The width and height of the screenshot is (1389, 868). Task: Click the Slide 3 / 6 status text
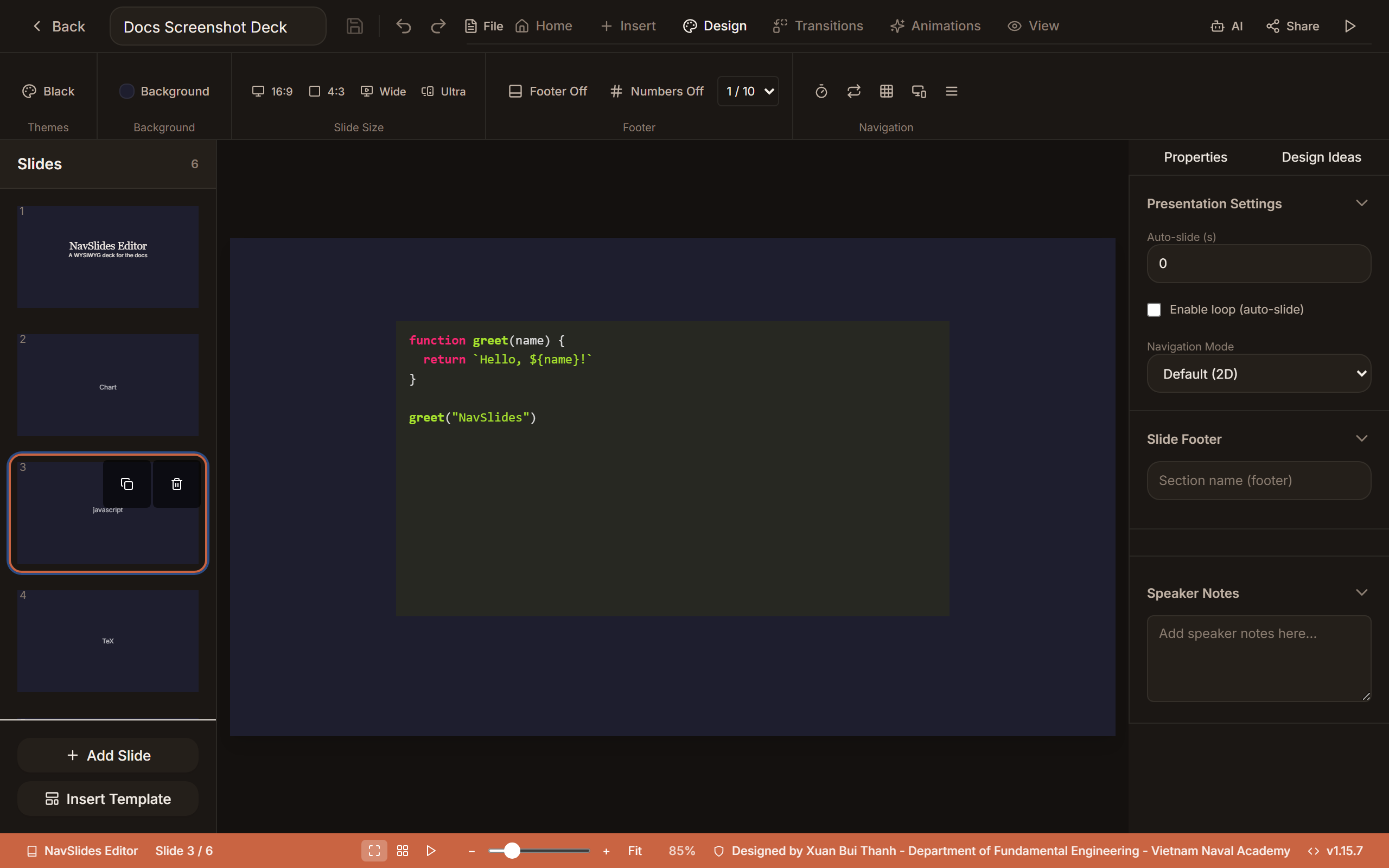[x=184, y=851]
